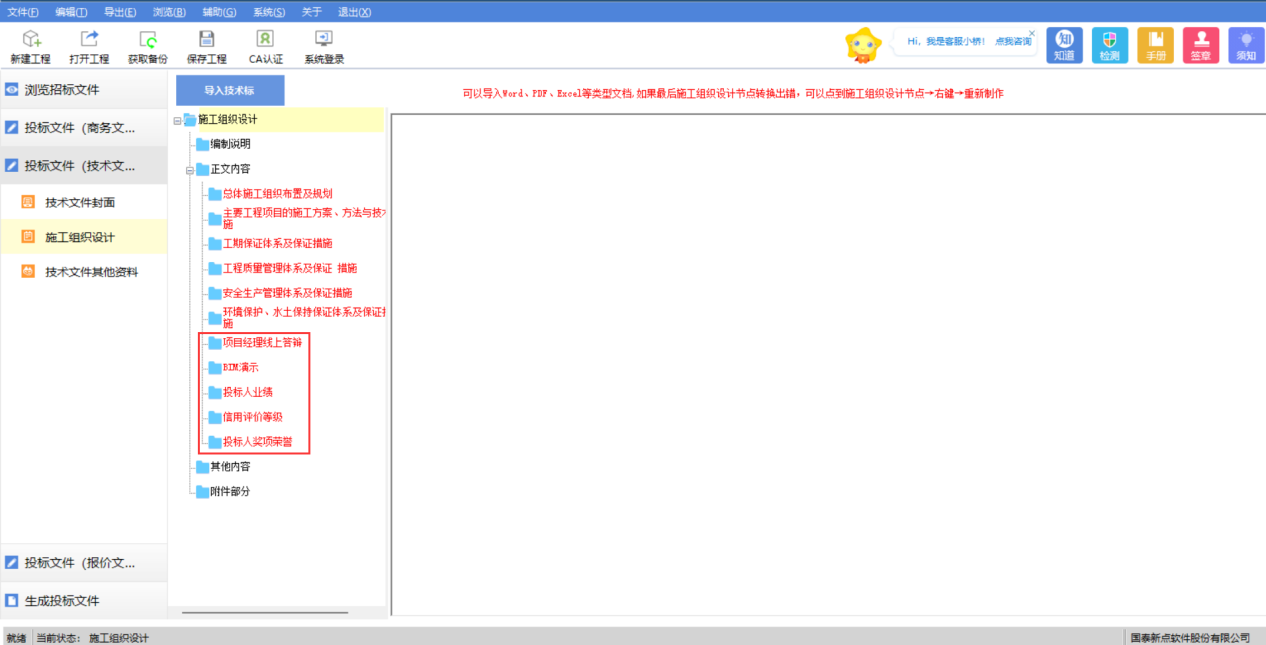Open the 检测 shield icon

1109,45
